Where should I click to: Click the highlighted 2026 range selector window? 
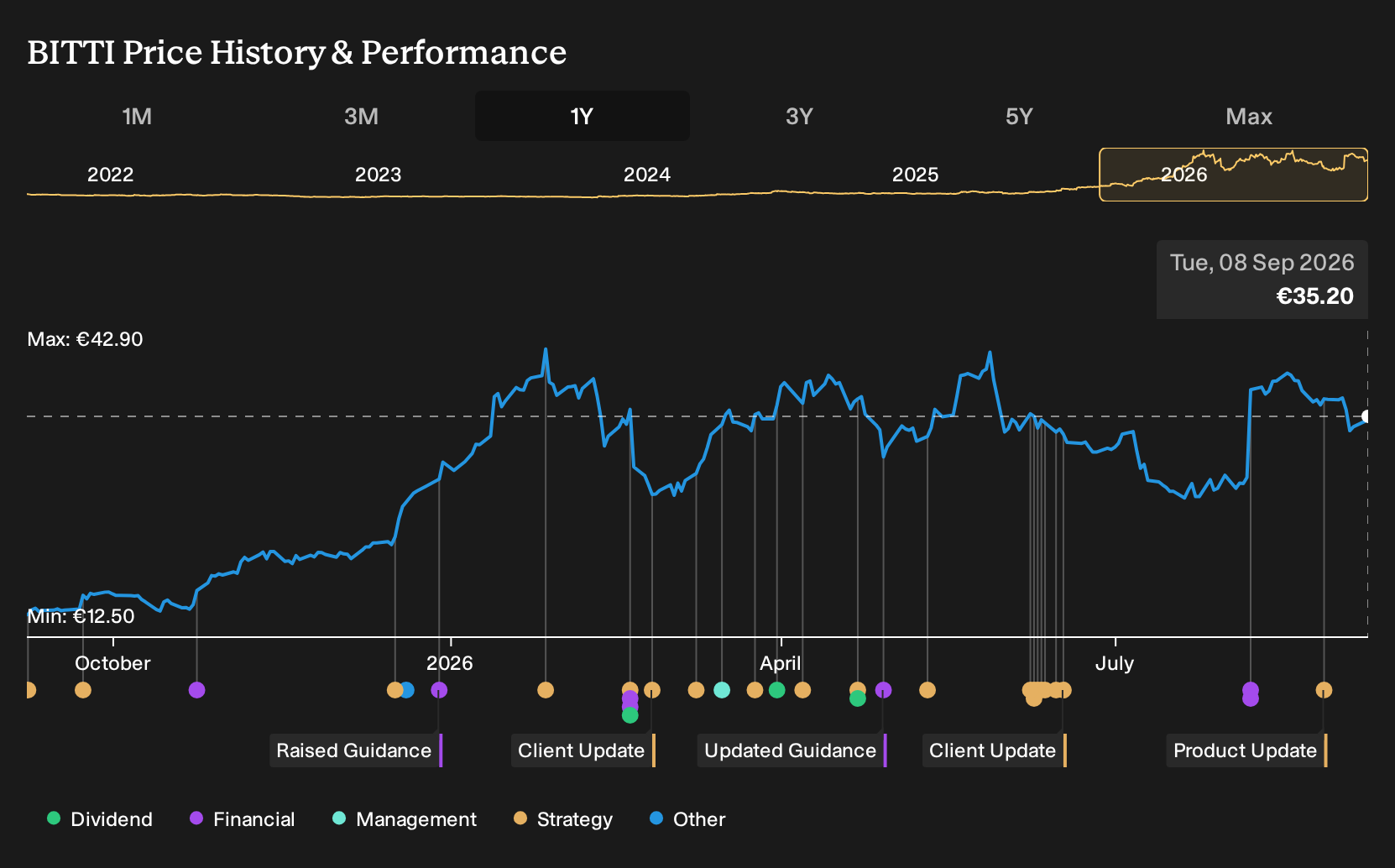[1233, 175]
